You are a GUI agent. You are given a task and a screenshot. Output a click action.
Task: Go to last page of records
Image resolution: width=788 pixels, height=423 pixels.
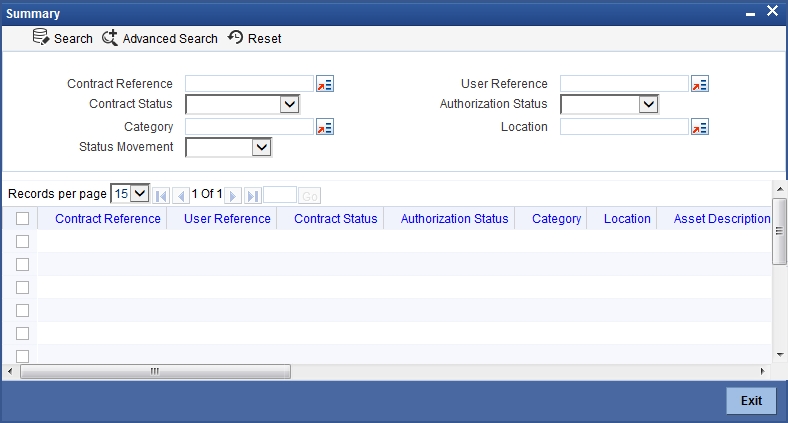253,195
